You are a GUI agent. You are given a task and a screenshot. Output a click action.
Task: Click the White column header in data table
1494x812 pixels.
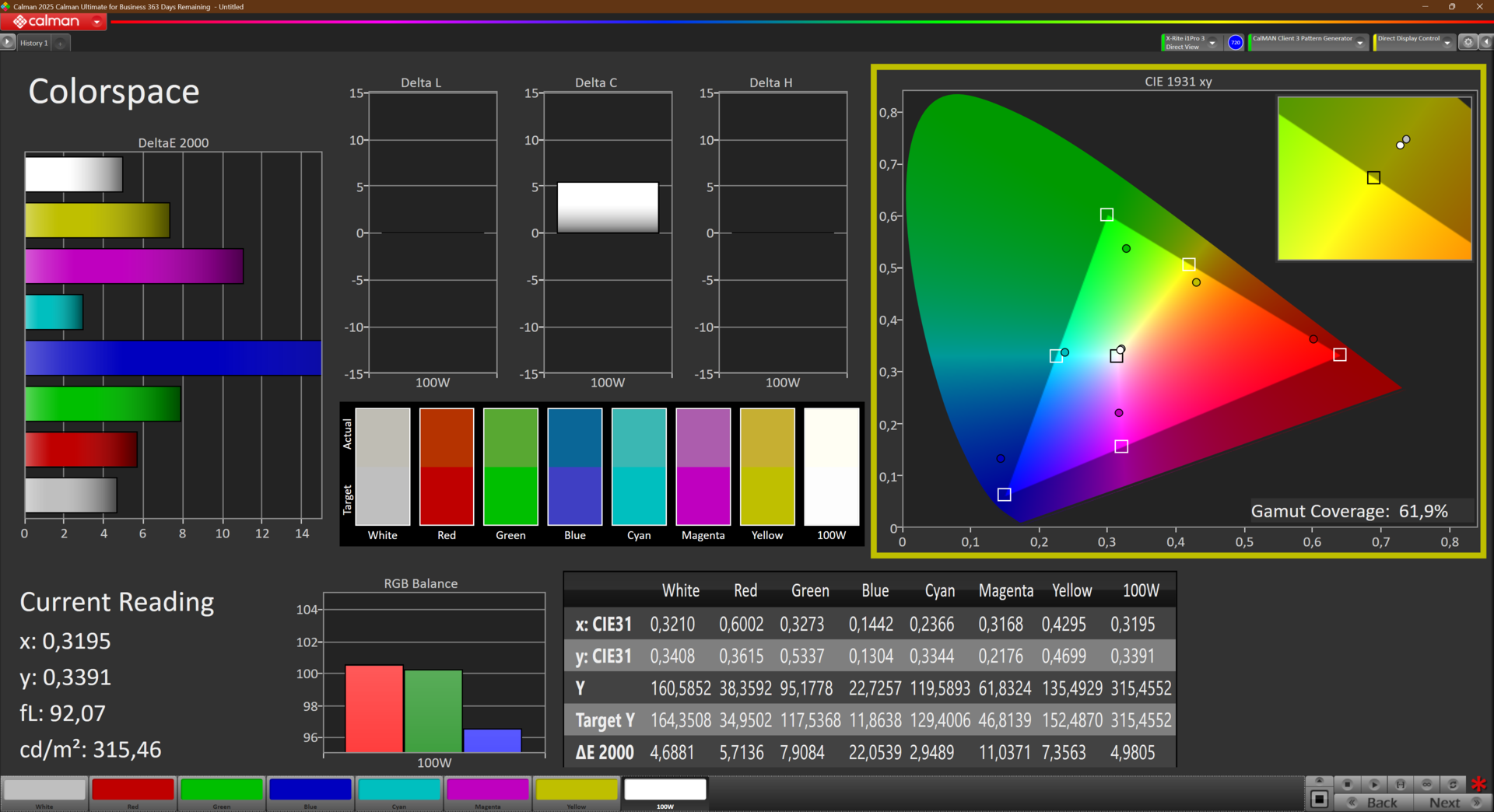[x=681, y=591]
